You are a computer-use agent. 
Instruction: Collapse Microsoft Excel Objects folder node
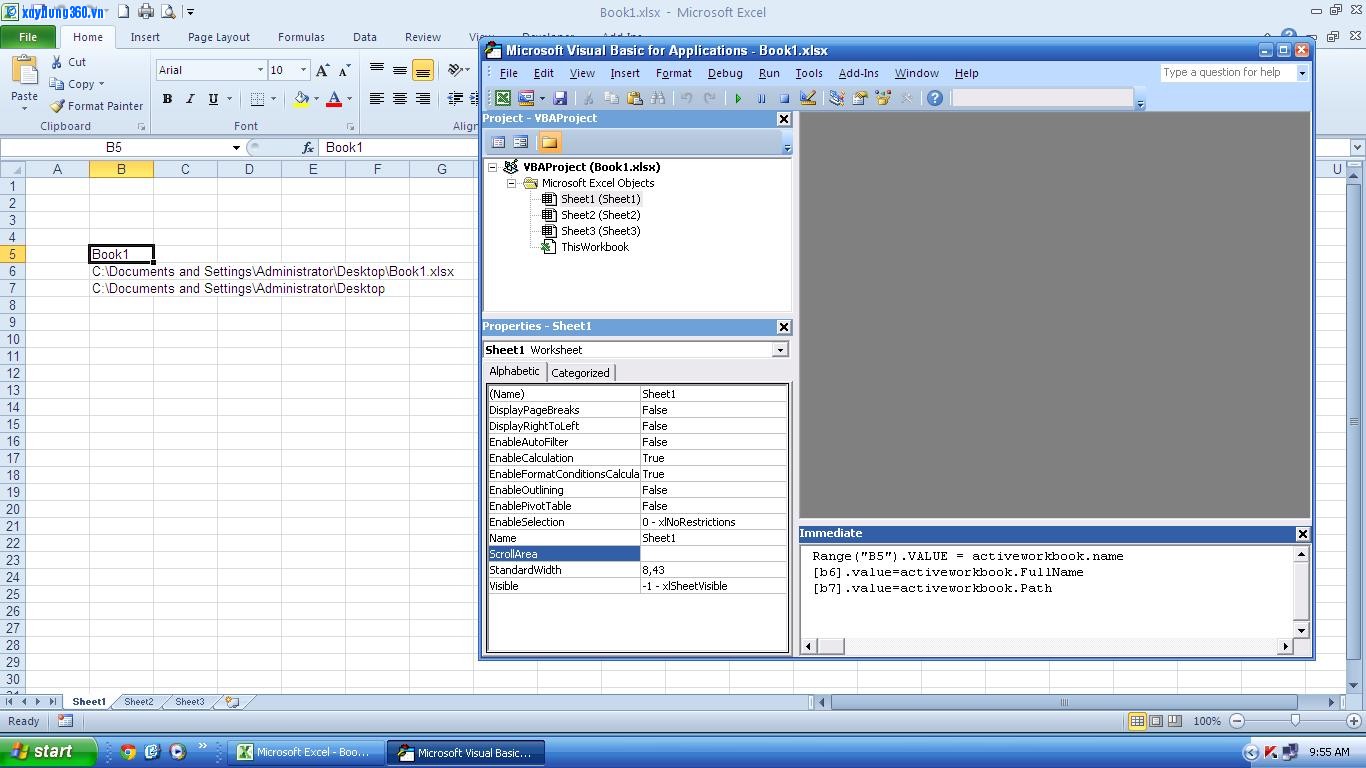tap(511, 183)
